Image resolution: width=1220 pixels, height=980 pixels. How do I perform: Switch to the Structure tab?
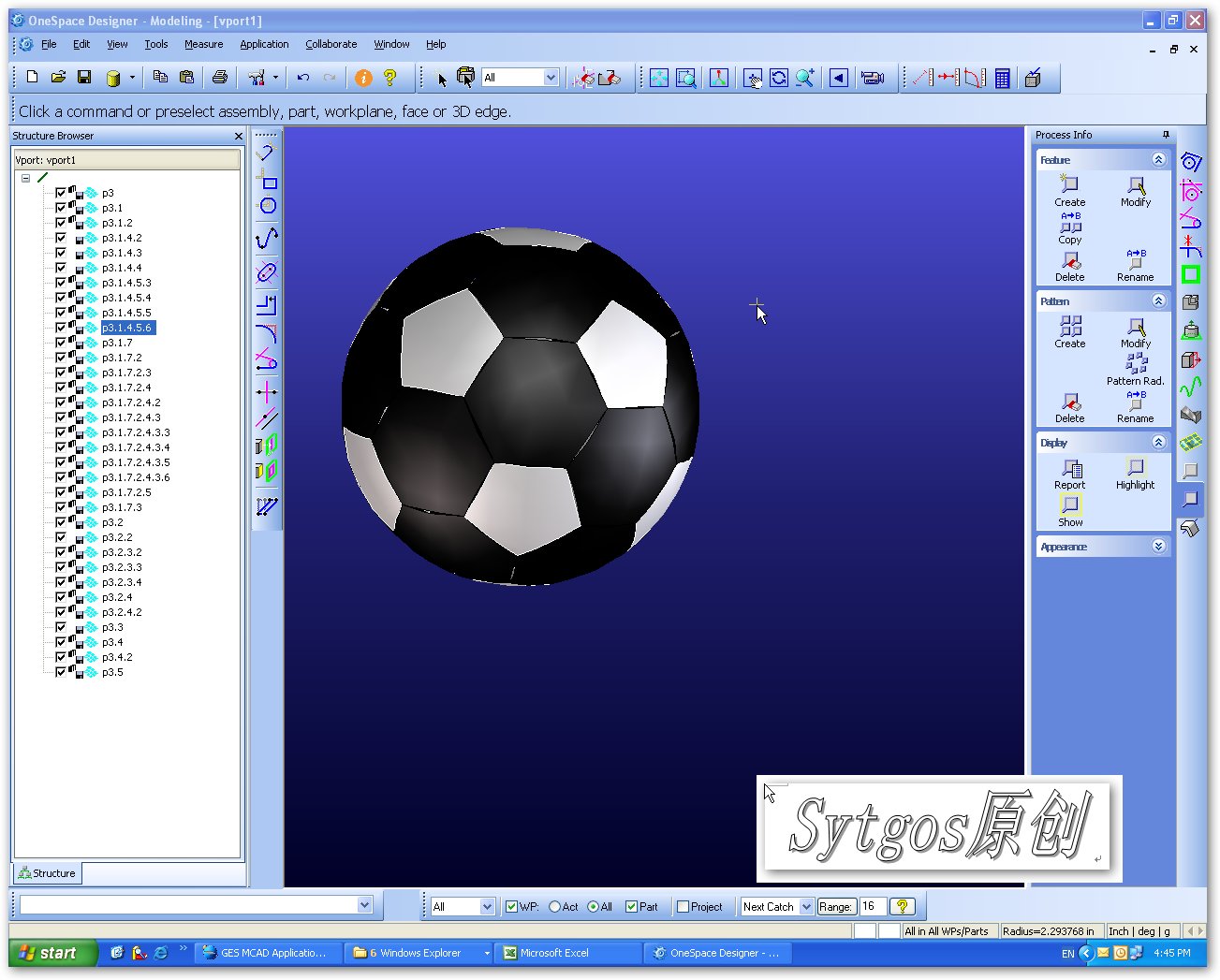(46, 872)
